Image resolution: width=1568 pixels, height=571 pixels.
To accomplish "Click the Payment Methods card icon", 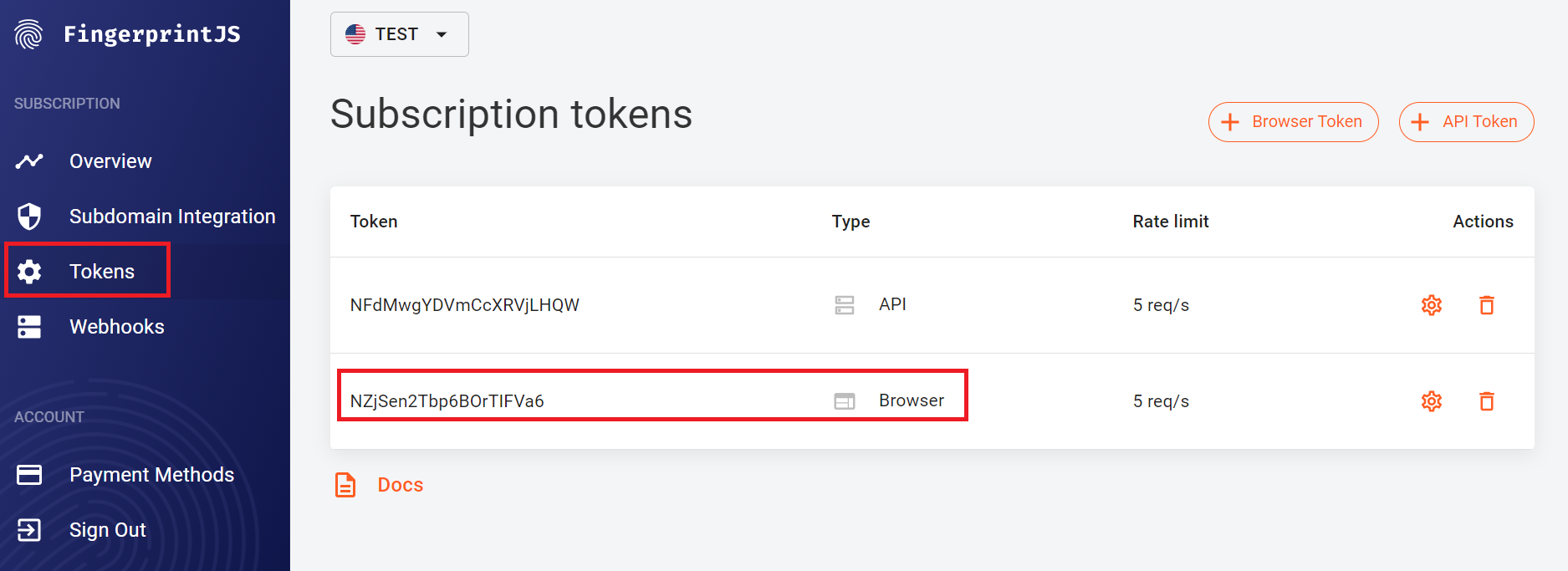I will pos(29,475).
